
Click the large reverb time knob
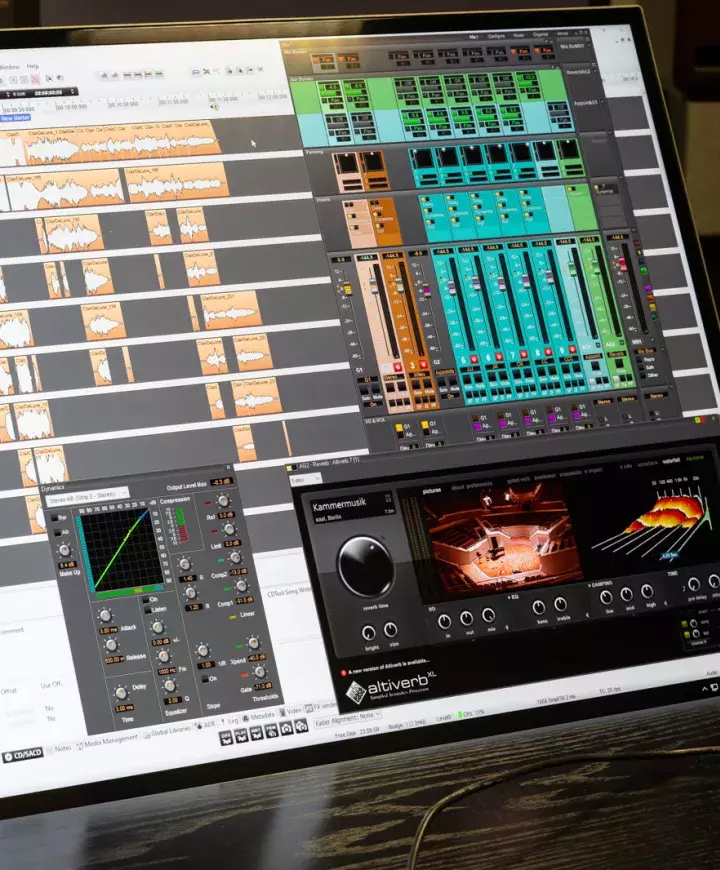[366, 566]
